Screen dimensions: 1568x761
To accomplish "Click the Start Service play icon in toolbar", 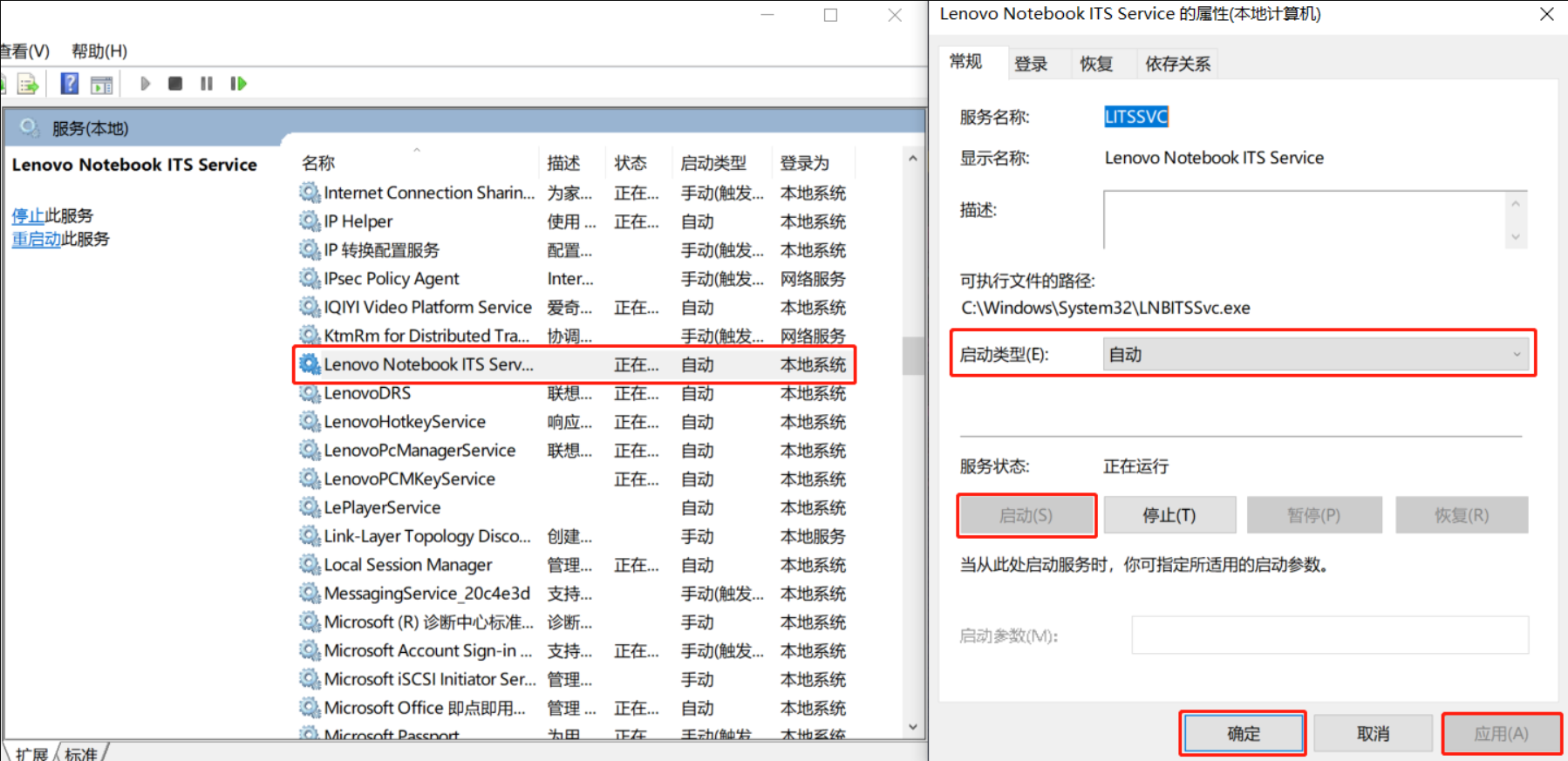I will coord(145,84).
